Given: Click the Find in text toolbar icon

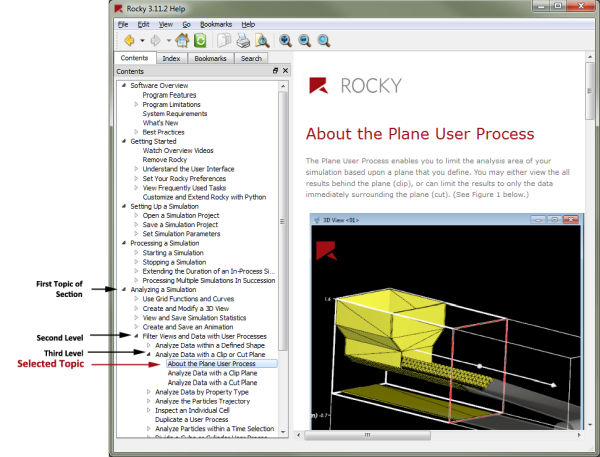Looking at the screenshot, I should pos(261,41).
